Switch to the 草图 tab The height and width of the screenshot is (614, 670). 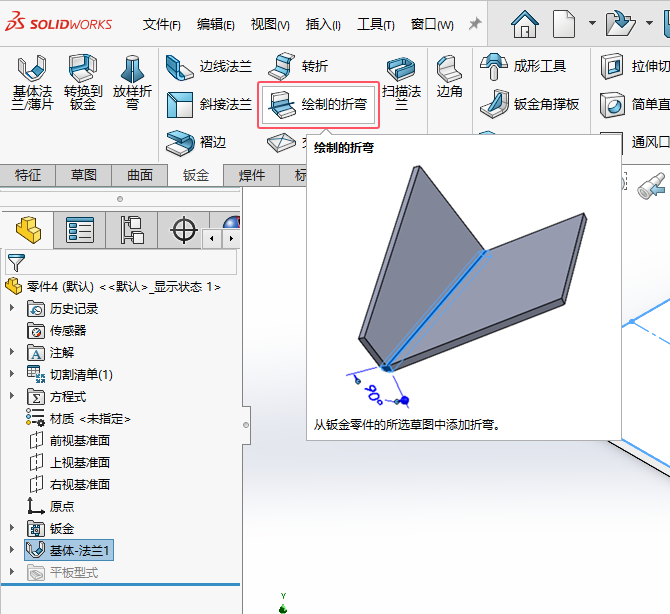84,175
